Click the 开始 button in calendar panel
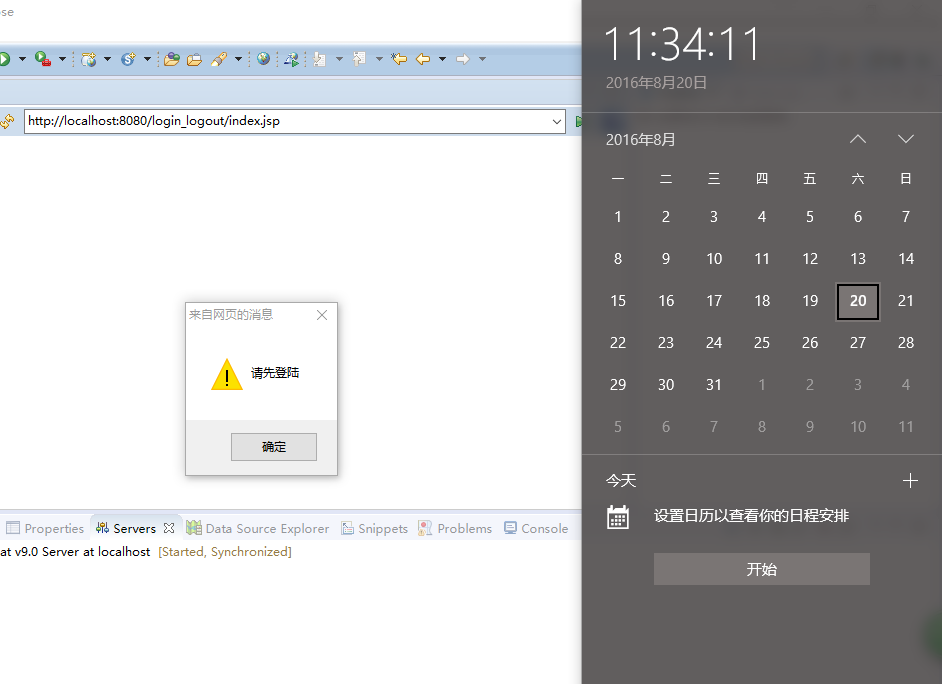The image size is (942, 684). point(762,569)
